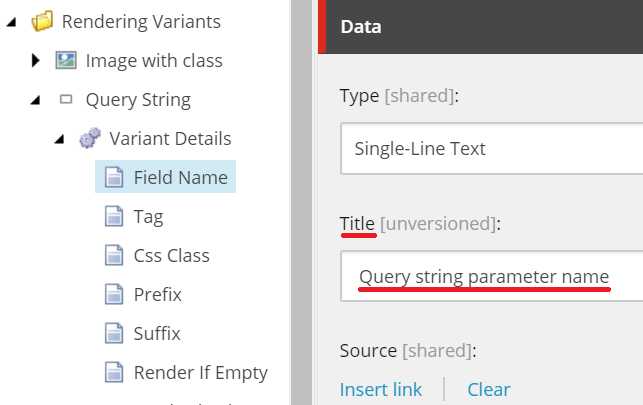The image size is (643, 405).
Task: Click the Tag document icon
Action: coord(114,216)
